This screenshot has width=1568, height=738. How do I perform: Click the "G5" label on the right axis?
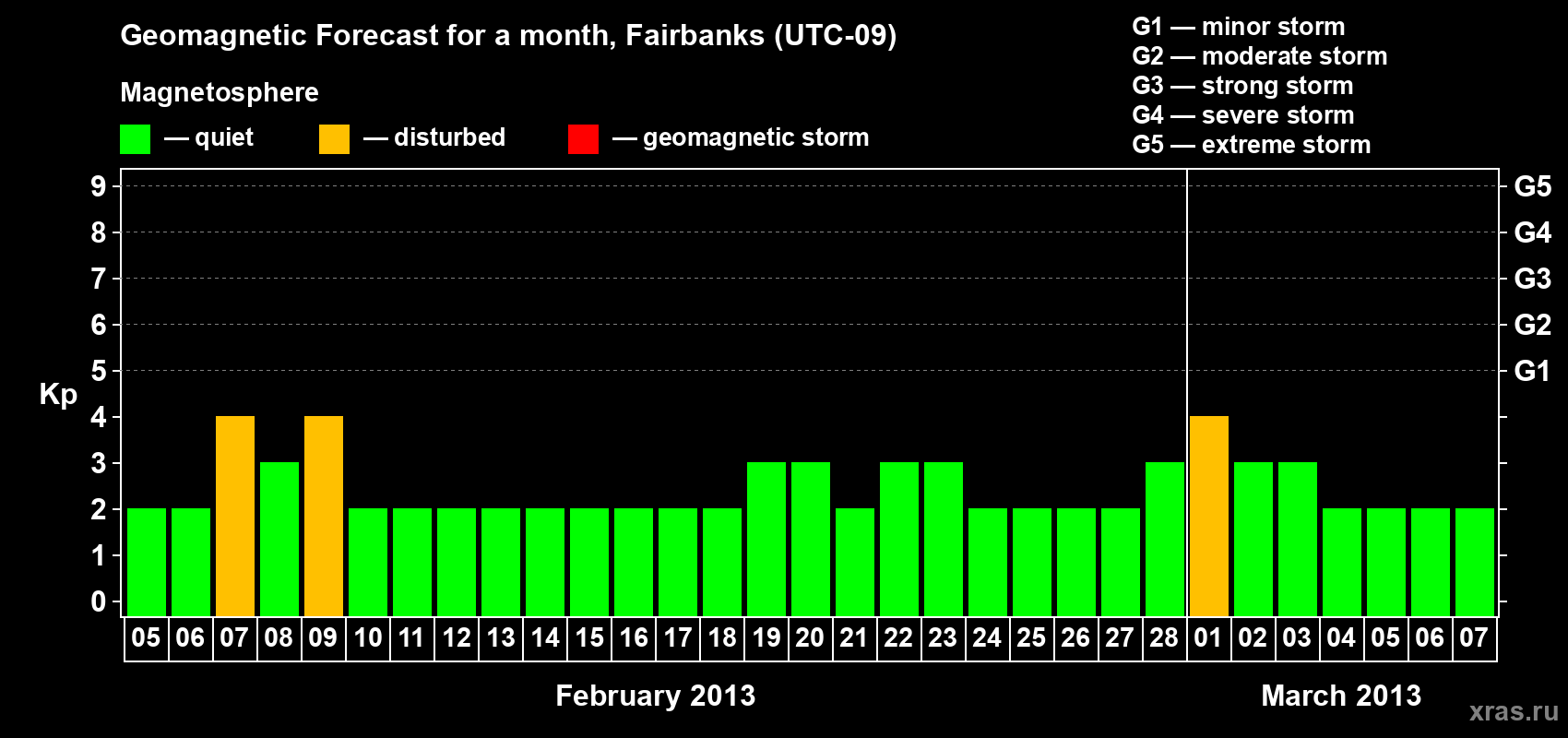(x=1532, y=186)
